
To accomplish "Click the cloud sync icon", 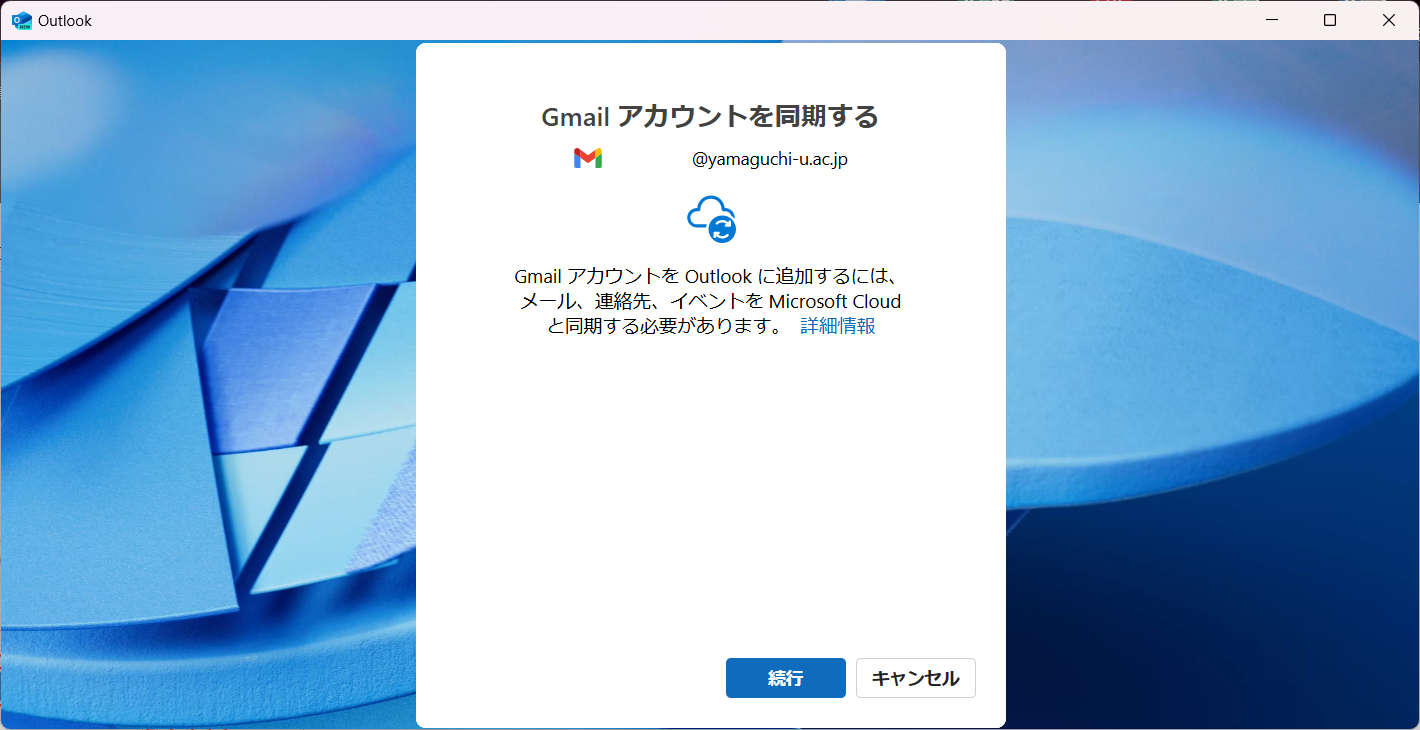I will point(711,219).
